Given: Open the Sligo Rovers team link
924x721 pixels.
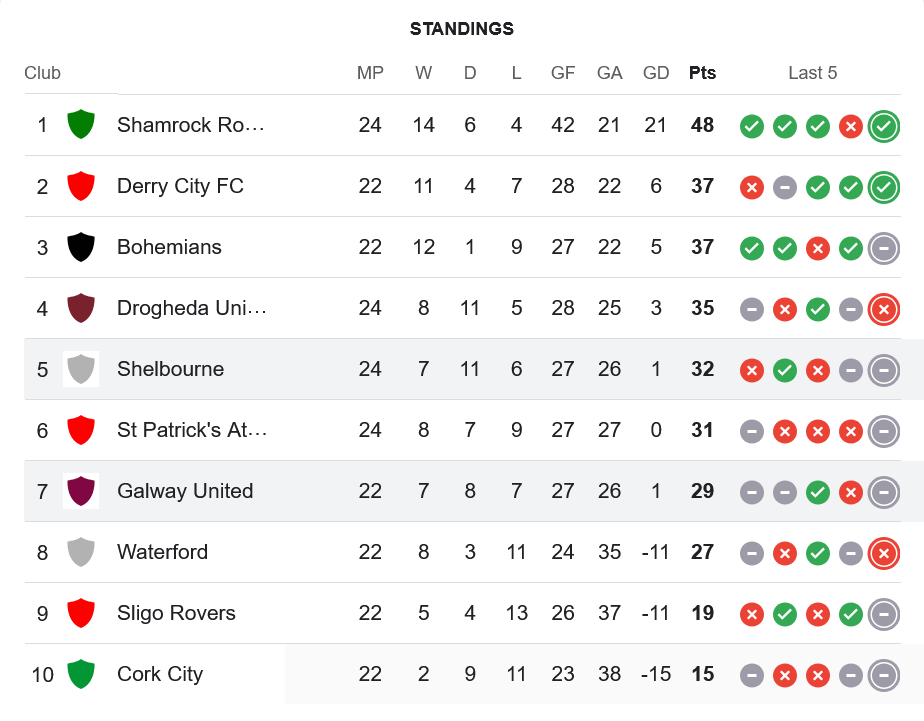Looking at the screenshot, I should pyautogui.click(x=176, y=613).
